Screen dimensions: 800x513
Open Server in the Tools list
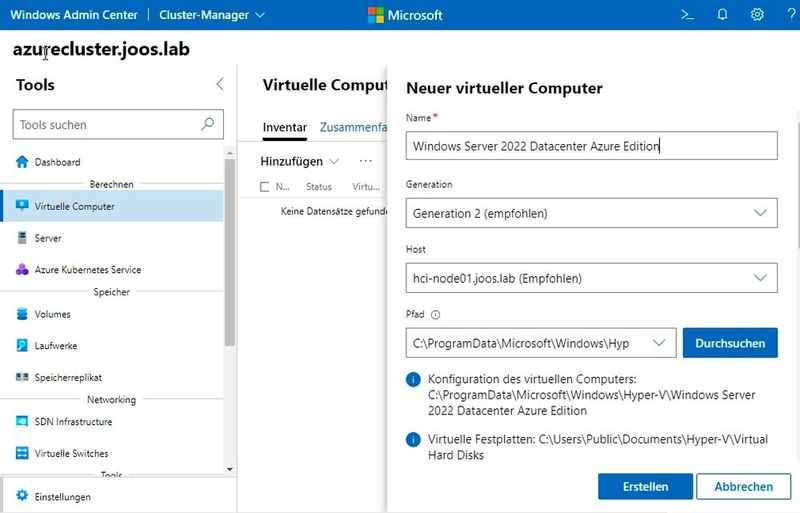tap(112, 238)
